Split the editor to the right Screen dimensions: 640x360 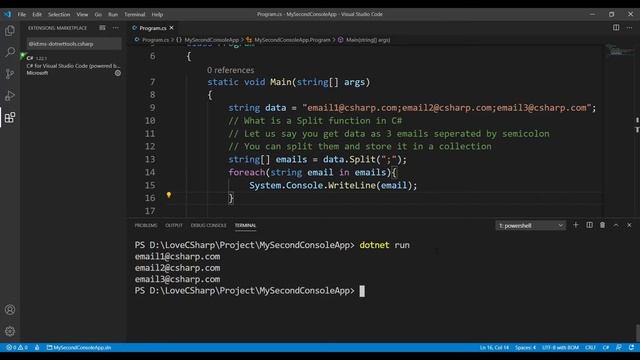tap(616, 27)
